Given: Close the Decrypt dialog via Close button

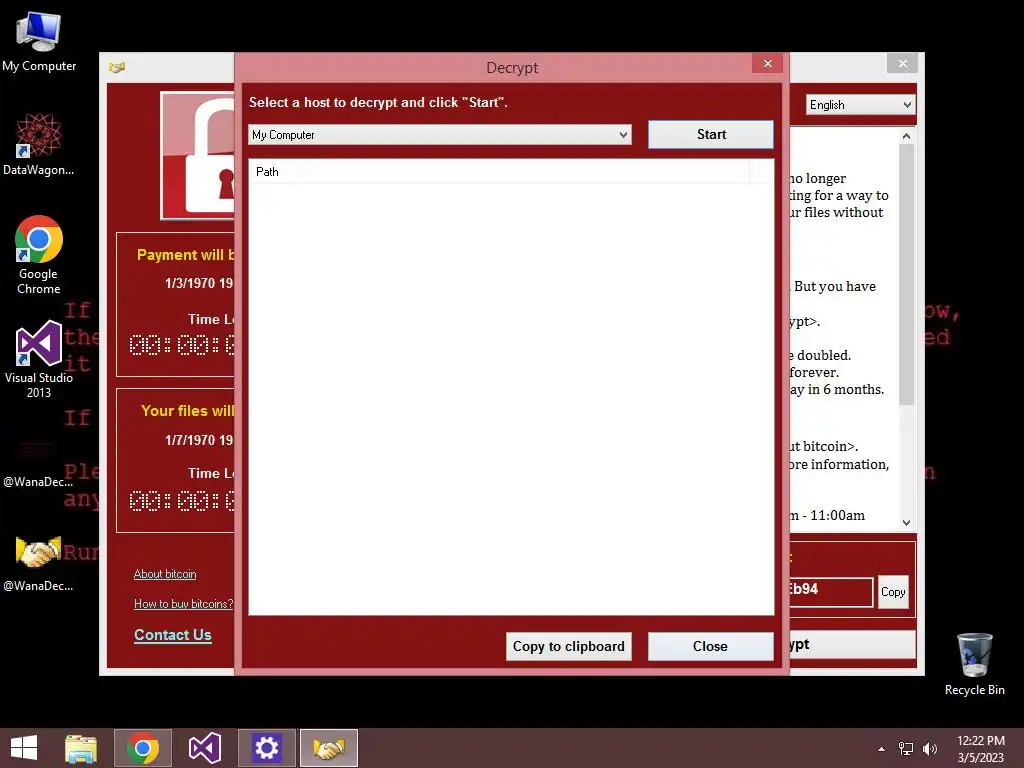Looking at the screenshot, I should pos(711,646).
